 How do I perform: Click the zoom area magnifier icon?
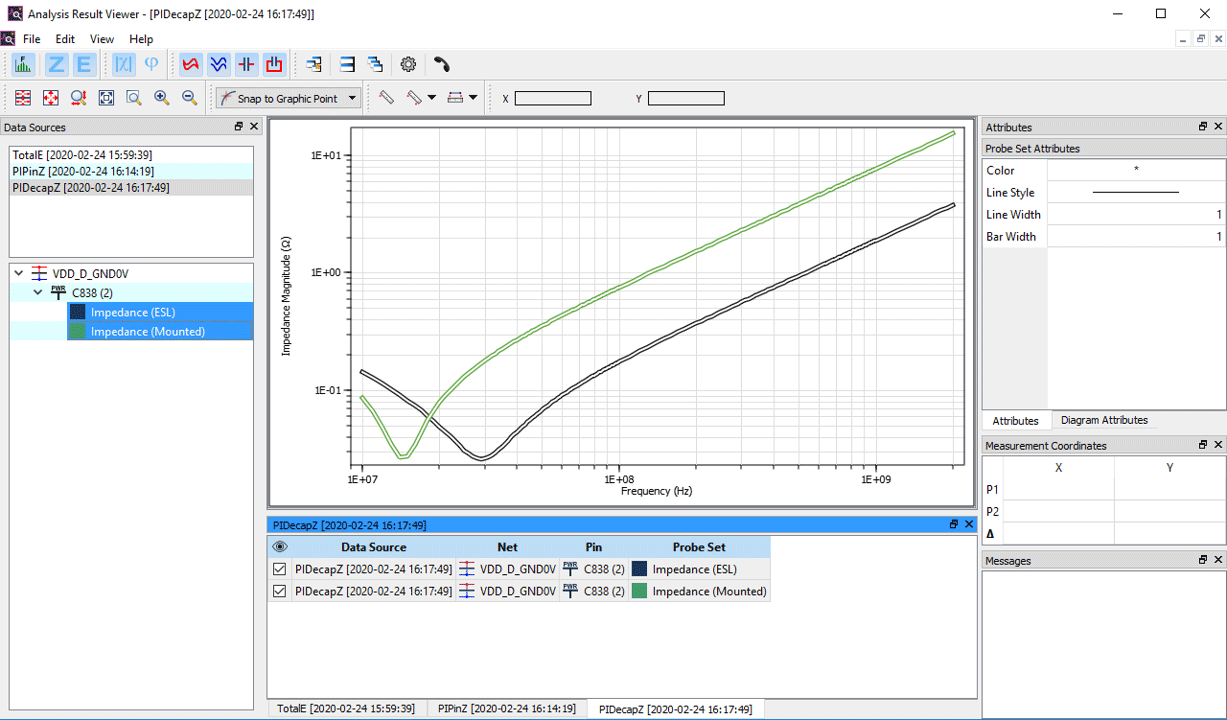pyautogui.click(x=134, y=98)
